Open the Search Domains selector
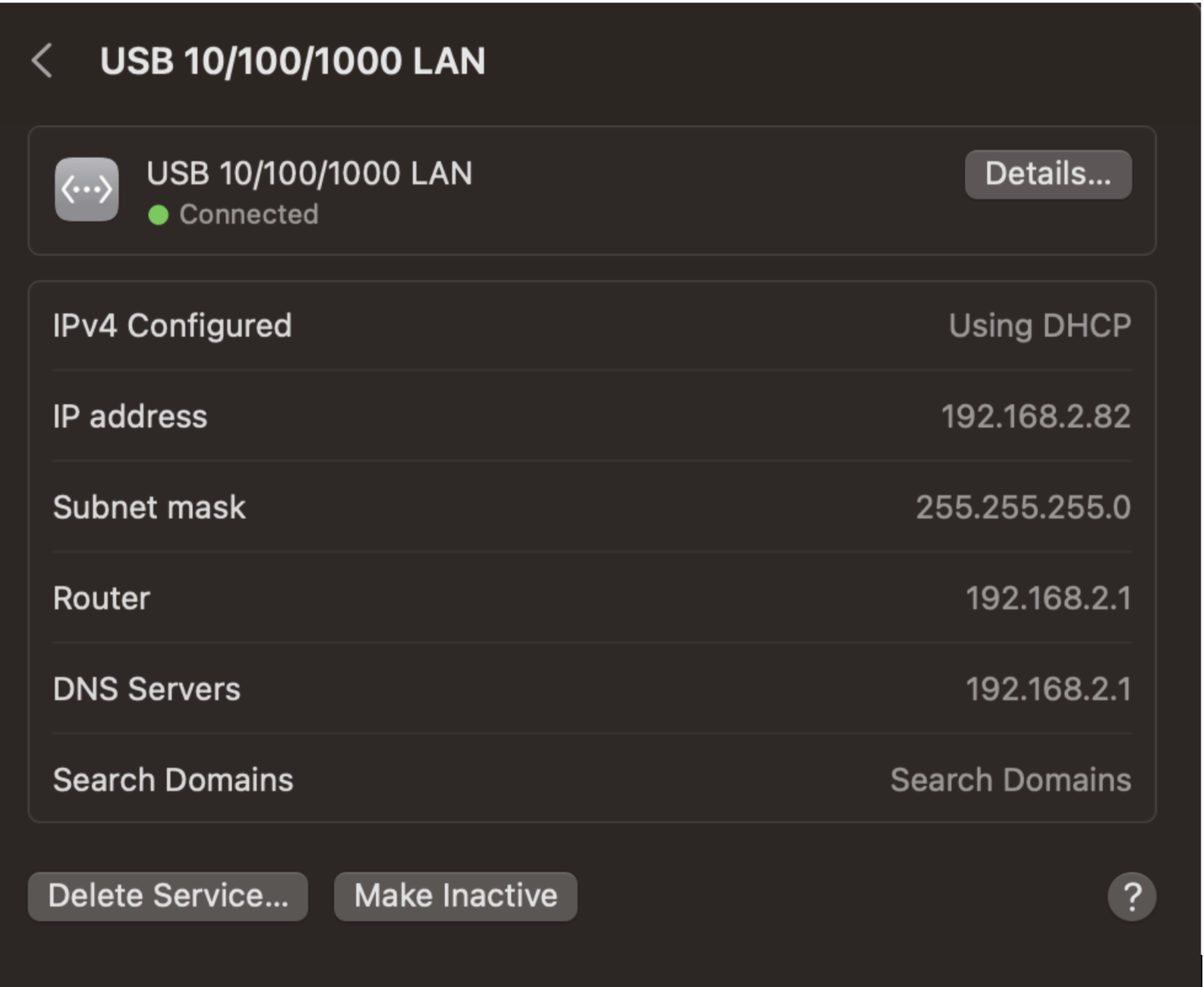The image size is (1204, 987). click(1010, 779)
